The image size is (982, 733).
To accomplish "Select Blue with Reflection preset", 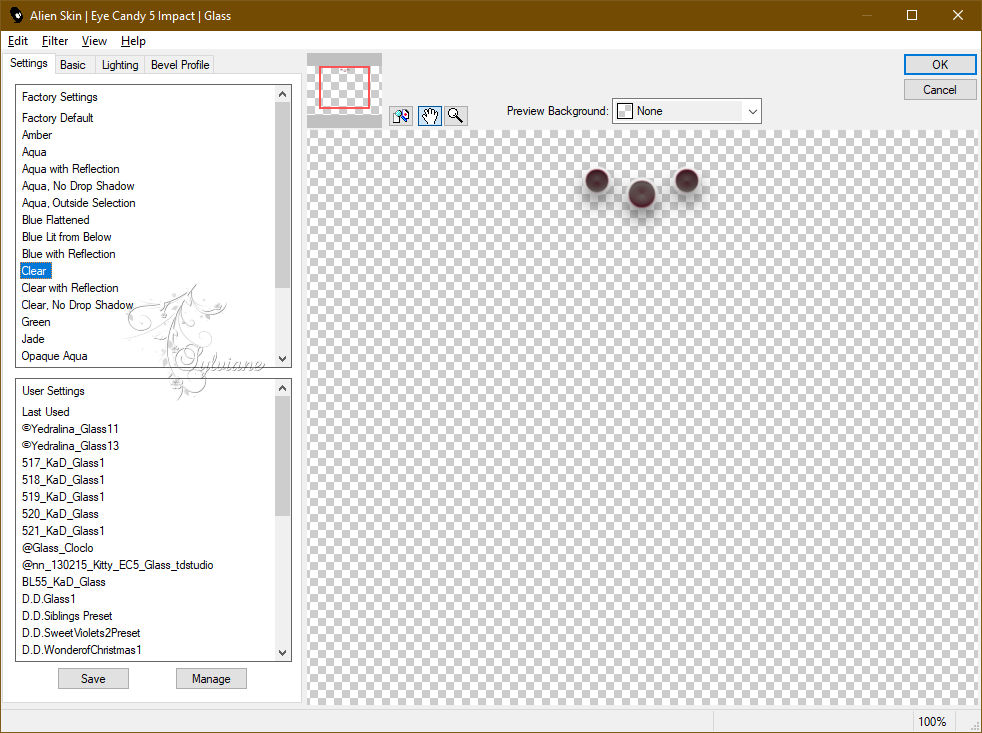I will click(68, 254).
